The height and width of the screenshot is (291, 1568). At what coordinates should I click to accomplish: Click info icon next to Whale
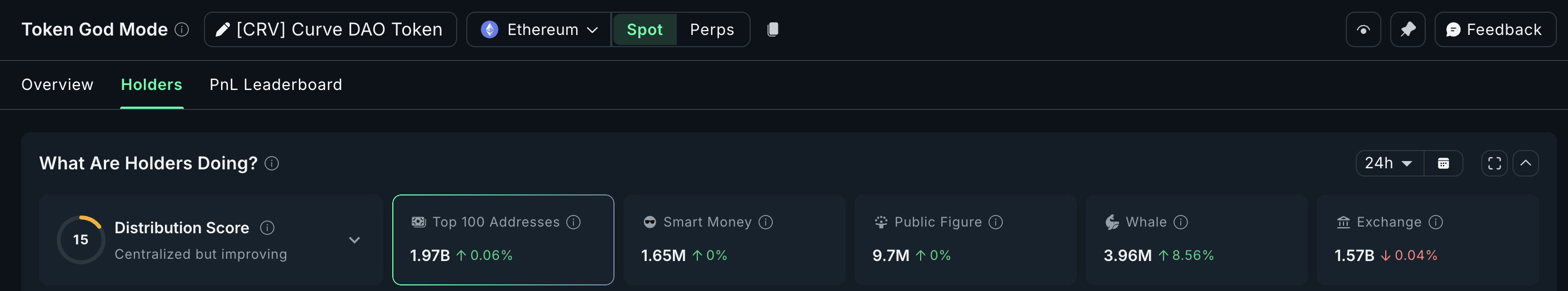pyautogui.click(x=1181, y=222)
